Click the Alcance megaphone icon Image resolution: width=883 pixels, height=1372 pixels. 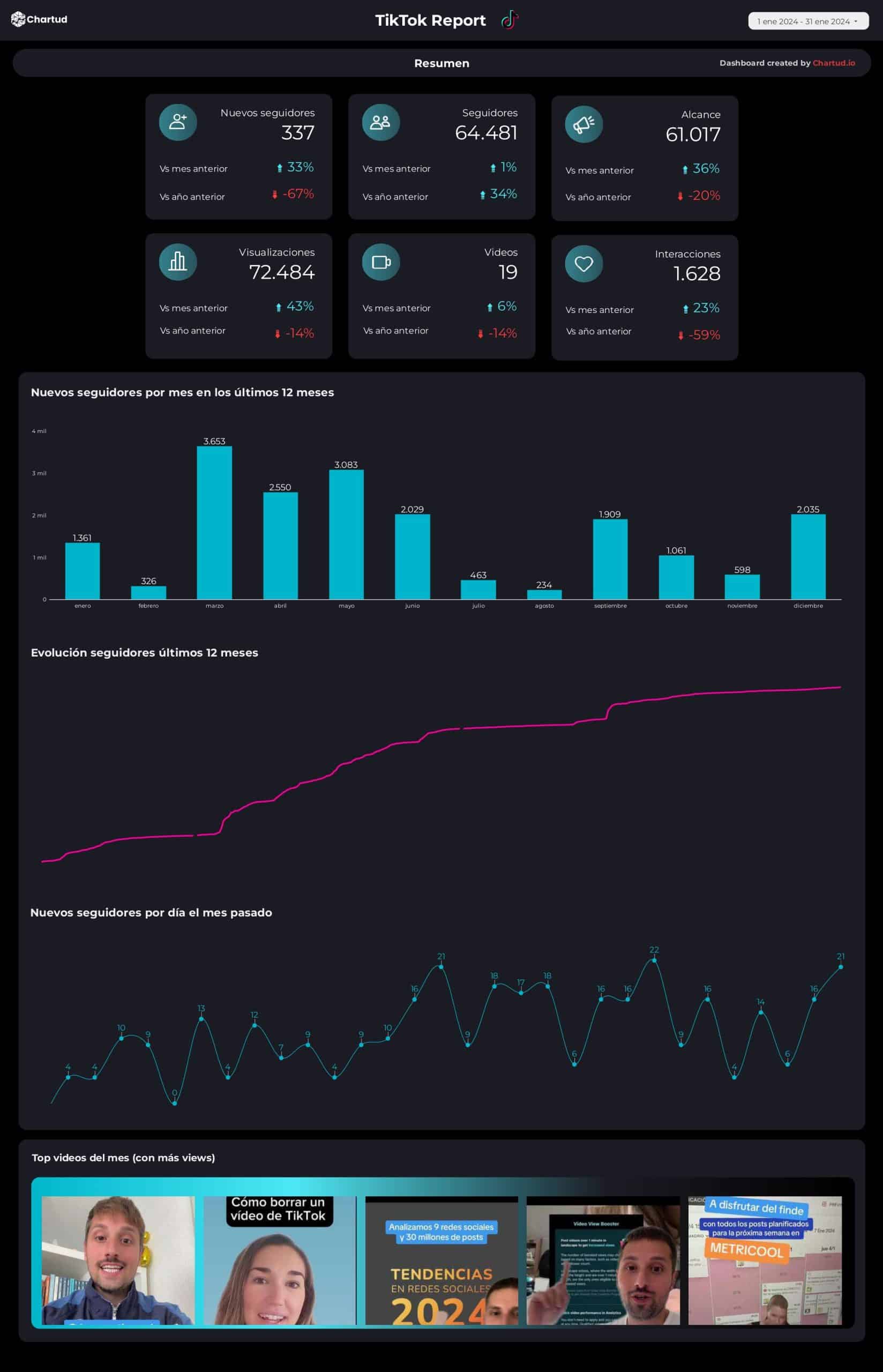(583, 124)
